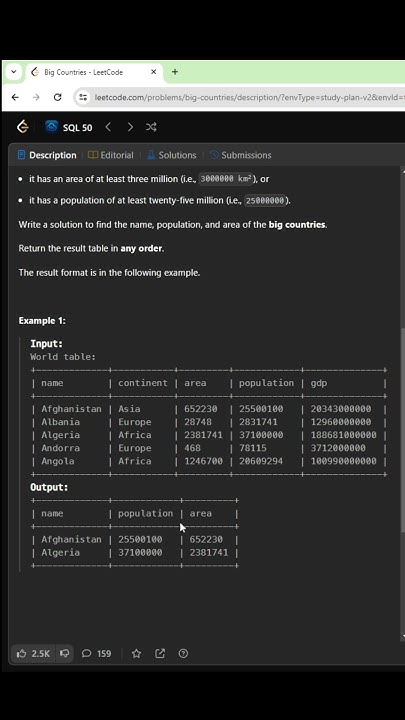Share the problem via share icon
Viewport: 405px width, 720px height.
[x=160, y=653]
